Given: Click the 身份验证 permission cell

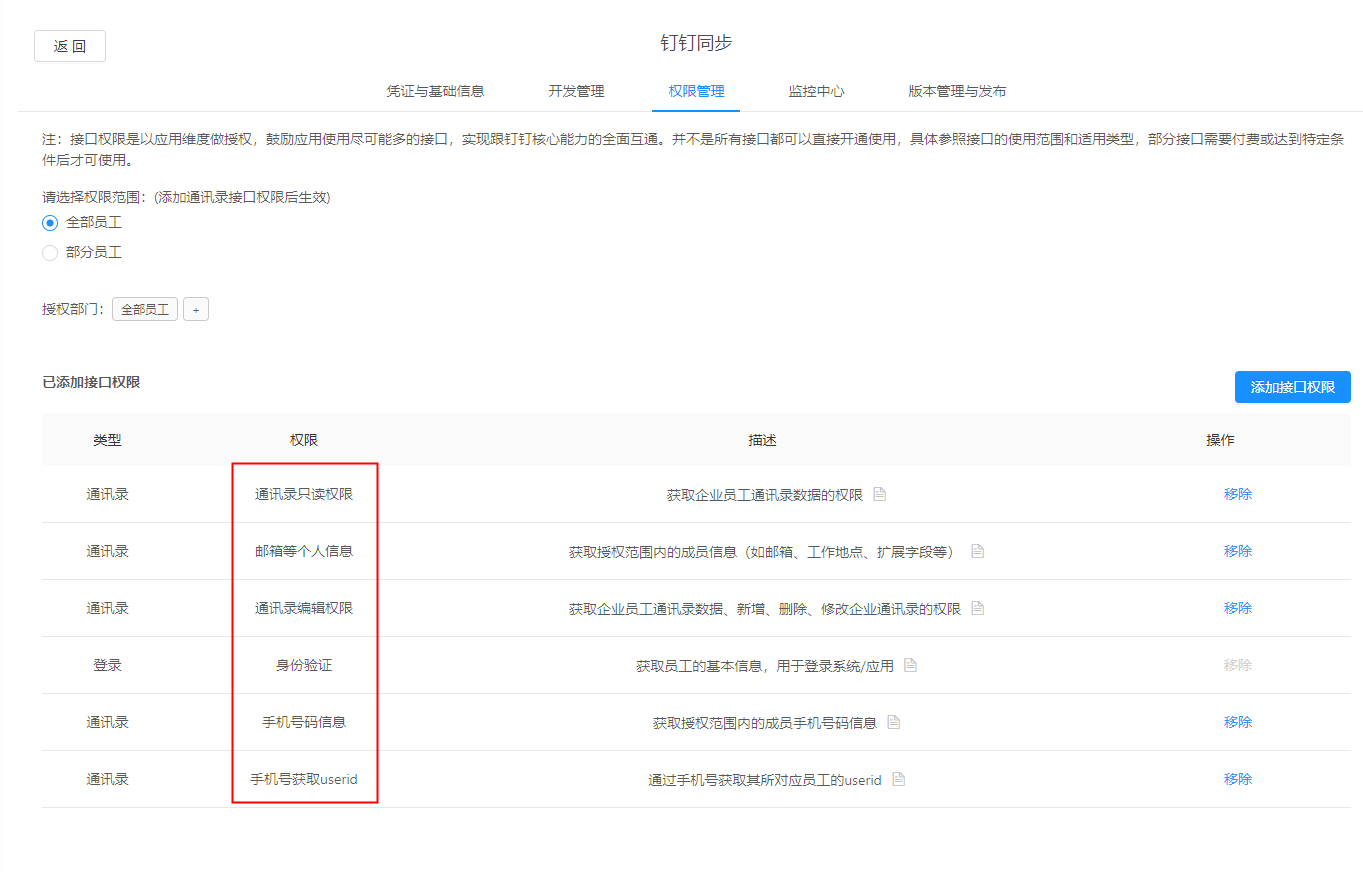Looking at the screenshot, I should pos(304,665).
